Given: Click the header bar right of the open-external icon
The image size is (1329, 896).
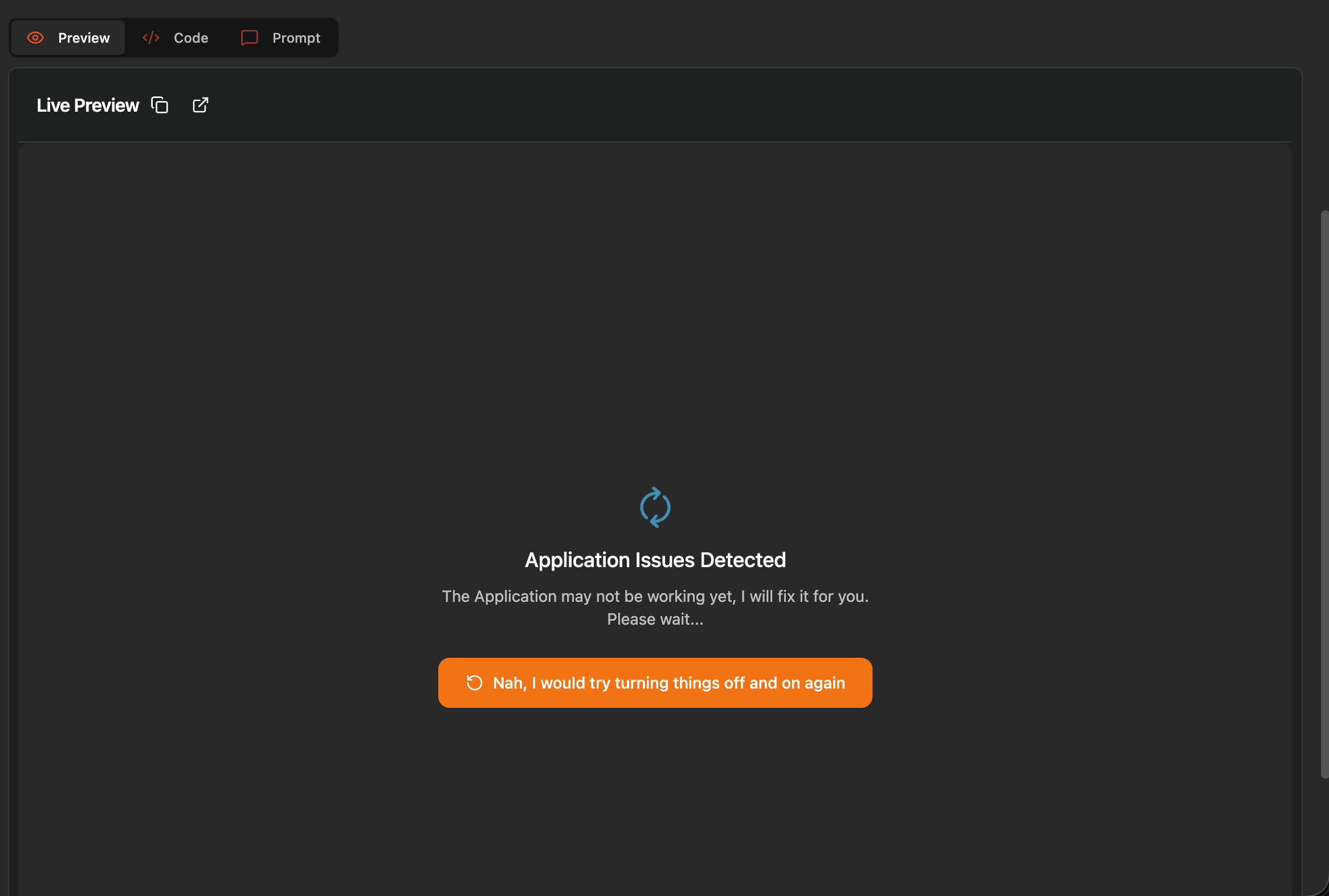Looking at the screenshot, I should [x=743, y=105].
